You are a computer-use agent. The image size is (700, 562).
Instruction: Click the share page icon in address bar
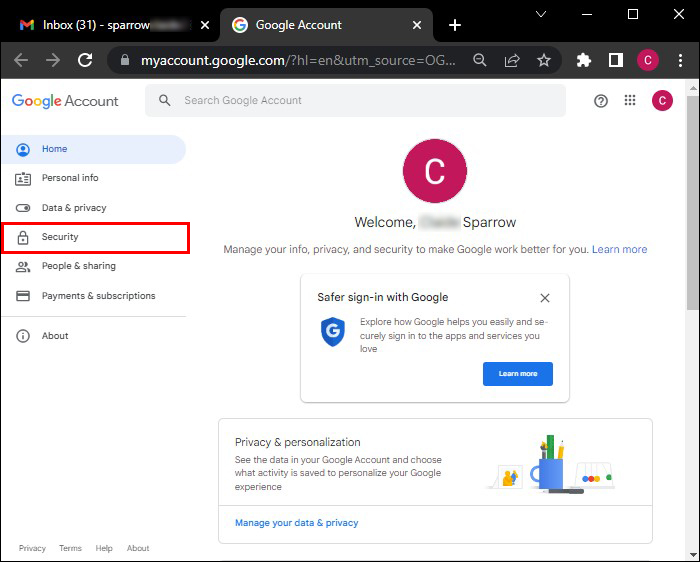[512, 60]
